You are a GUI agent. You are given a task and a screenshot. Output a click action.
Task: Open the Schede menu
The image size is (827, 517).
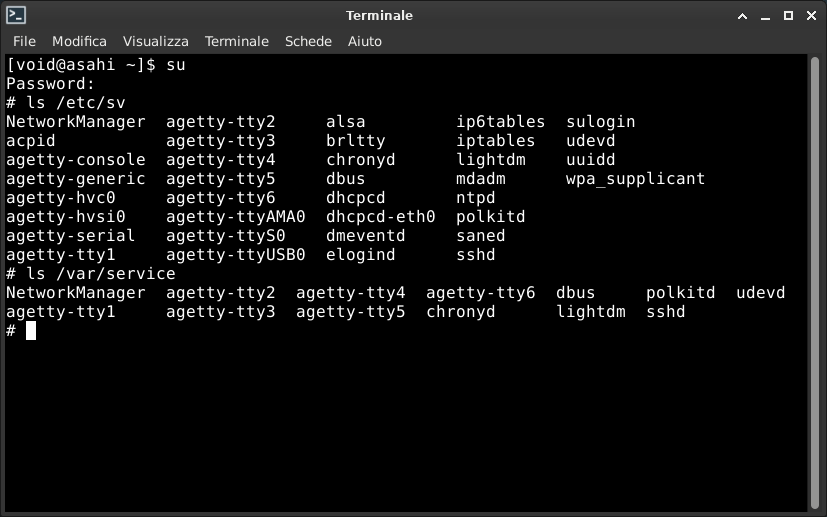308,41
